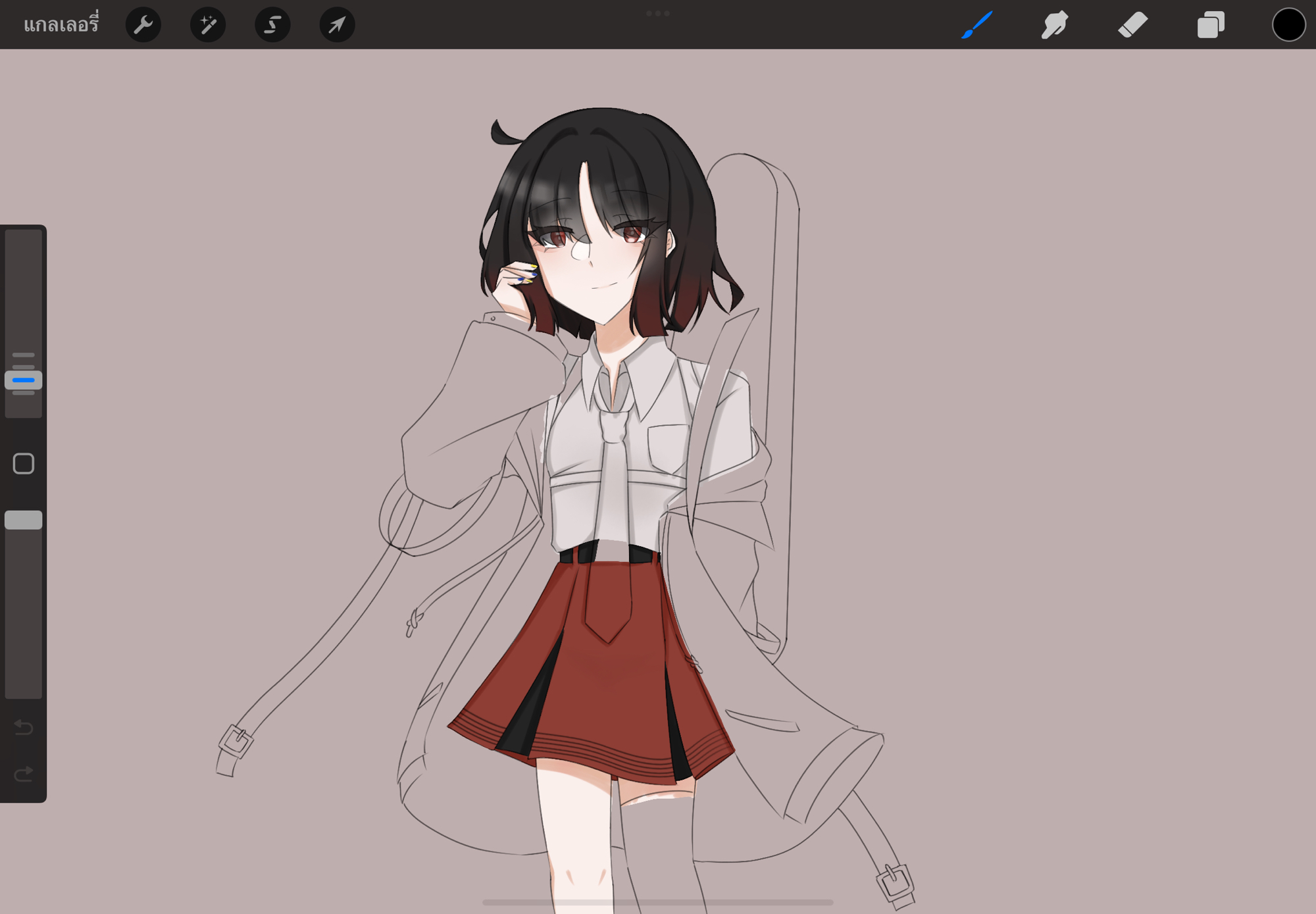Open the Adjustments magic wand menu
The image size is (1316, 914).
click(207, 25)
